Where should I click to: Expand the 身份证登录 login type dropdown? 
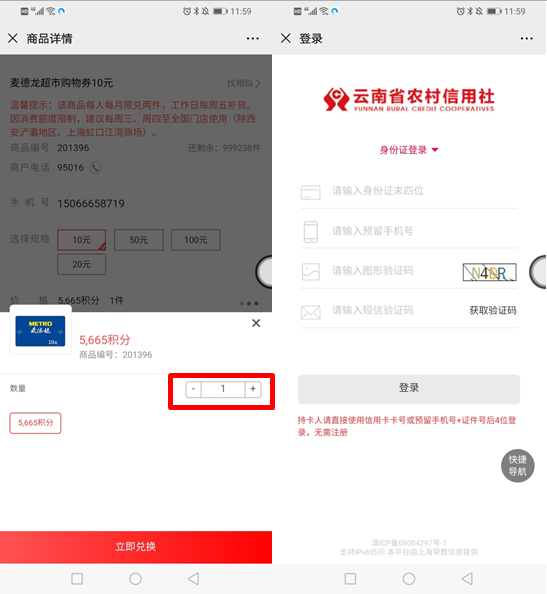coord(409,150)
